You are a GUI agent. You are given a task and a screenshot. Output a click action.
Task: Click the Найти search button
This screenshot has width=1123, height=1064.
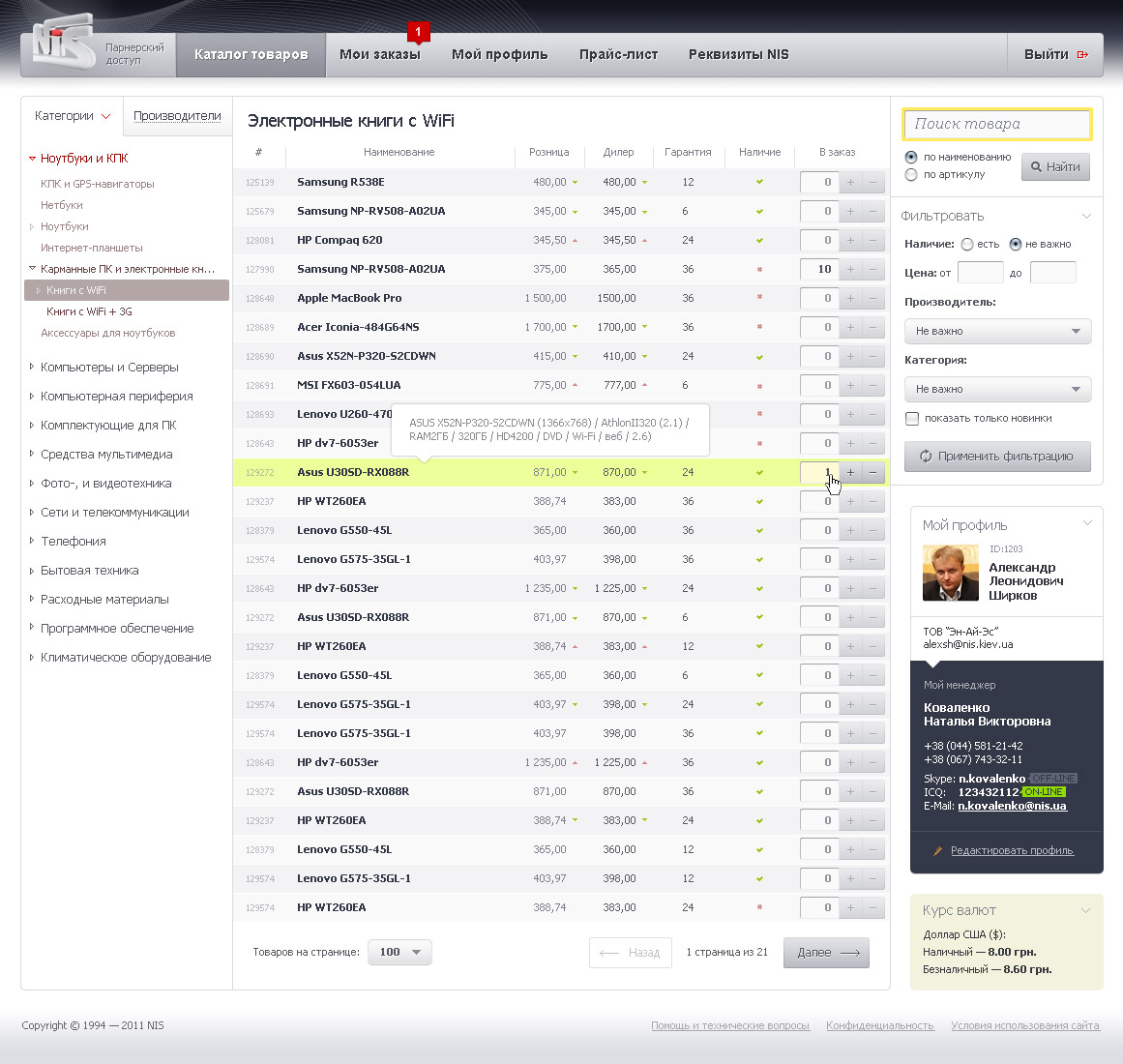click(1055, 166)
